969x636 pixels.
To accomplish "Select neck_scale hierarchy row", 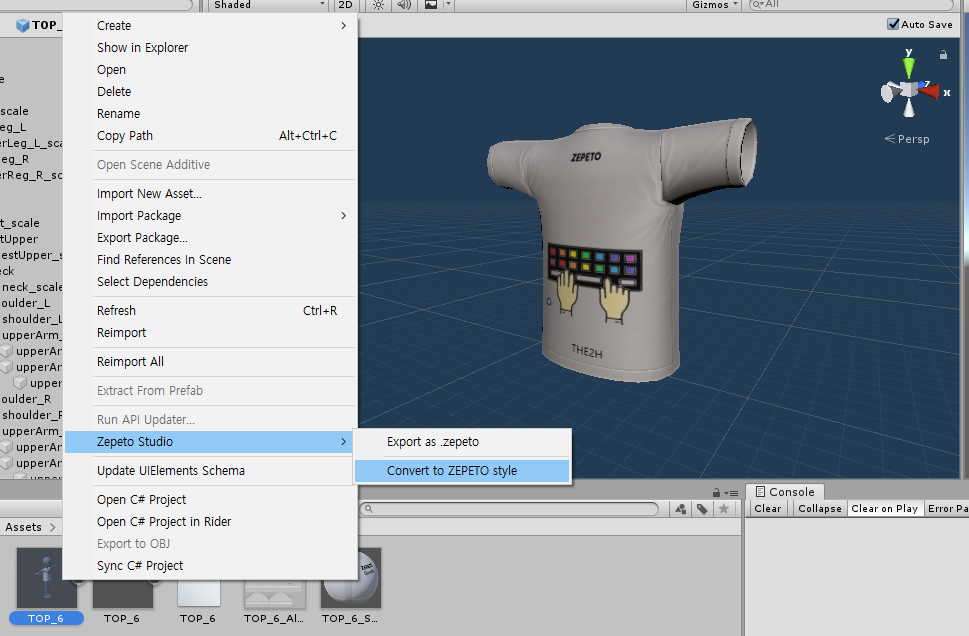I will (x=32, y=287).
